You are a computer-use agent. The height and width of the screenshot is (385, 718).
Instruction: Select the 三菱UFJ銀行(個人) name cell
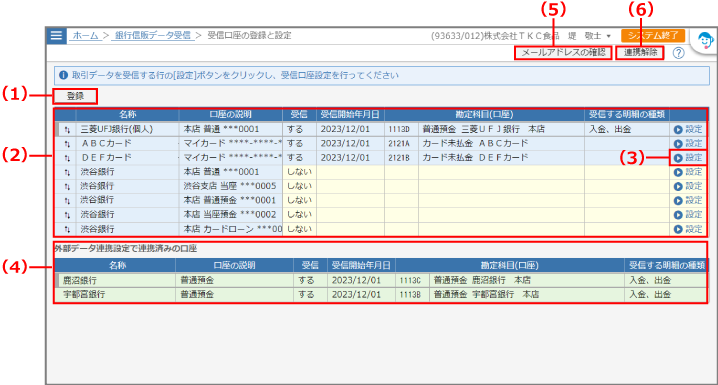pyautogui.click(x=127, y=130)
